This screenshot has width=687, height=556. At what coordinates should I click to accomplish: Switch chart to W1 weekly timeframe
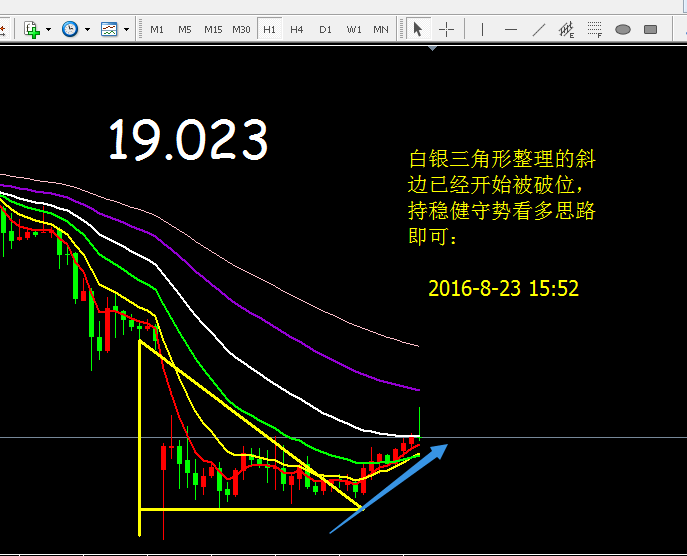pyautogui.click(x=354, y=30)
